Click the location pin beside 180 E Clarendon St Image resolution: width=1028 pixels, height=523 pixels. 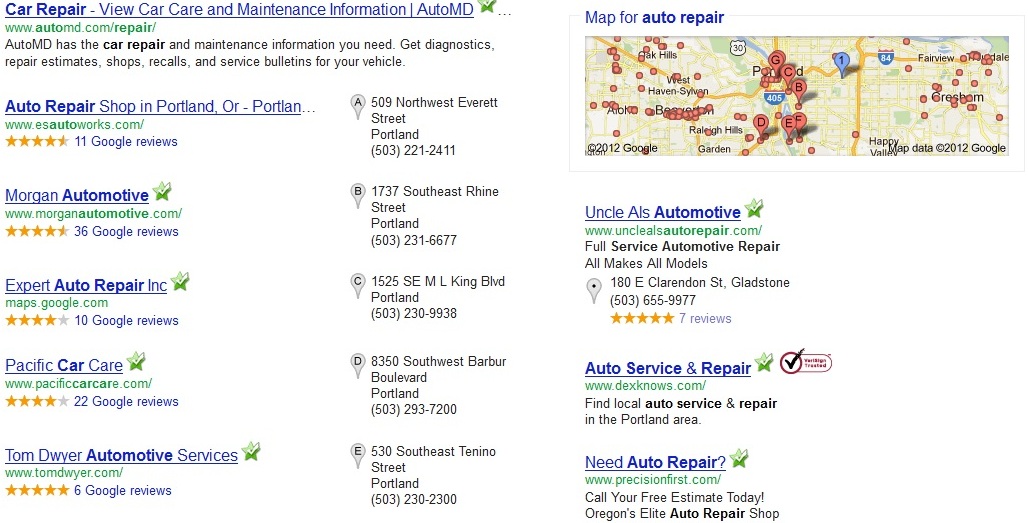coord(593,290)
